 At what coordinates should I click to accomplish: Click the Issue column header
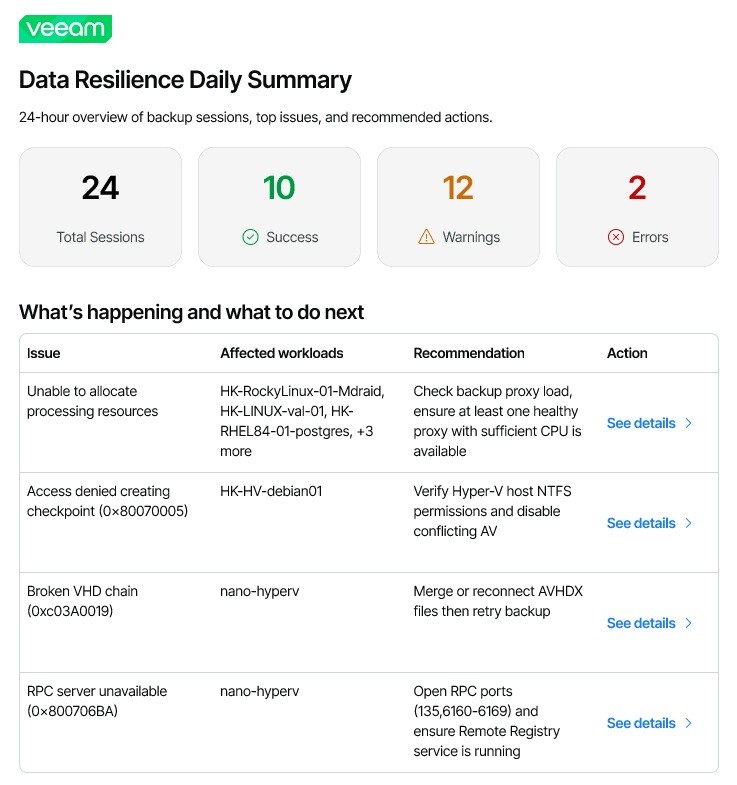44,353
